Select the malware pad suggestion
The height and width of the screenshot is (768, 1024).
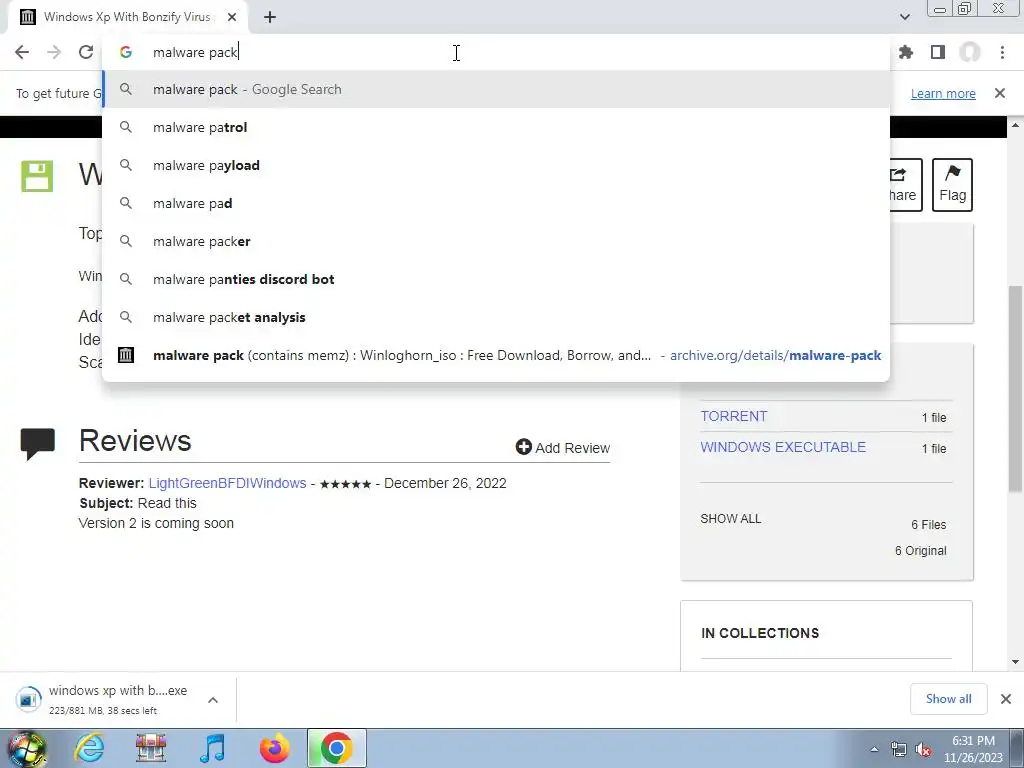coord(496,203)
